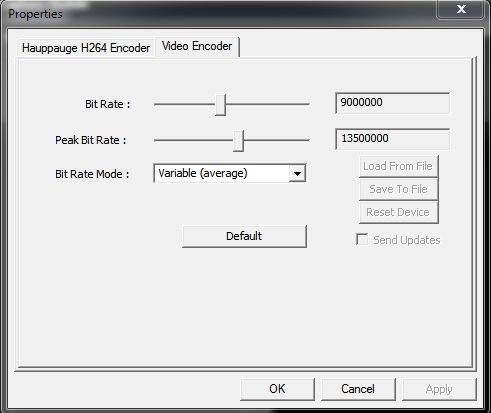Click the Peak Bit Rate slider thumb
Viewport: 491px width, 413px height.
coord(238,141)
